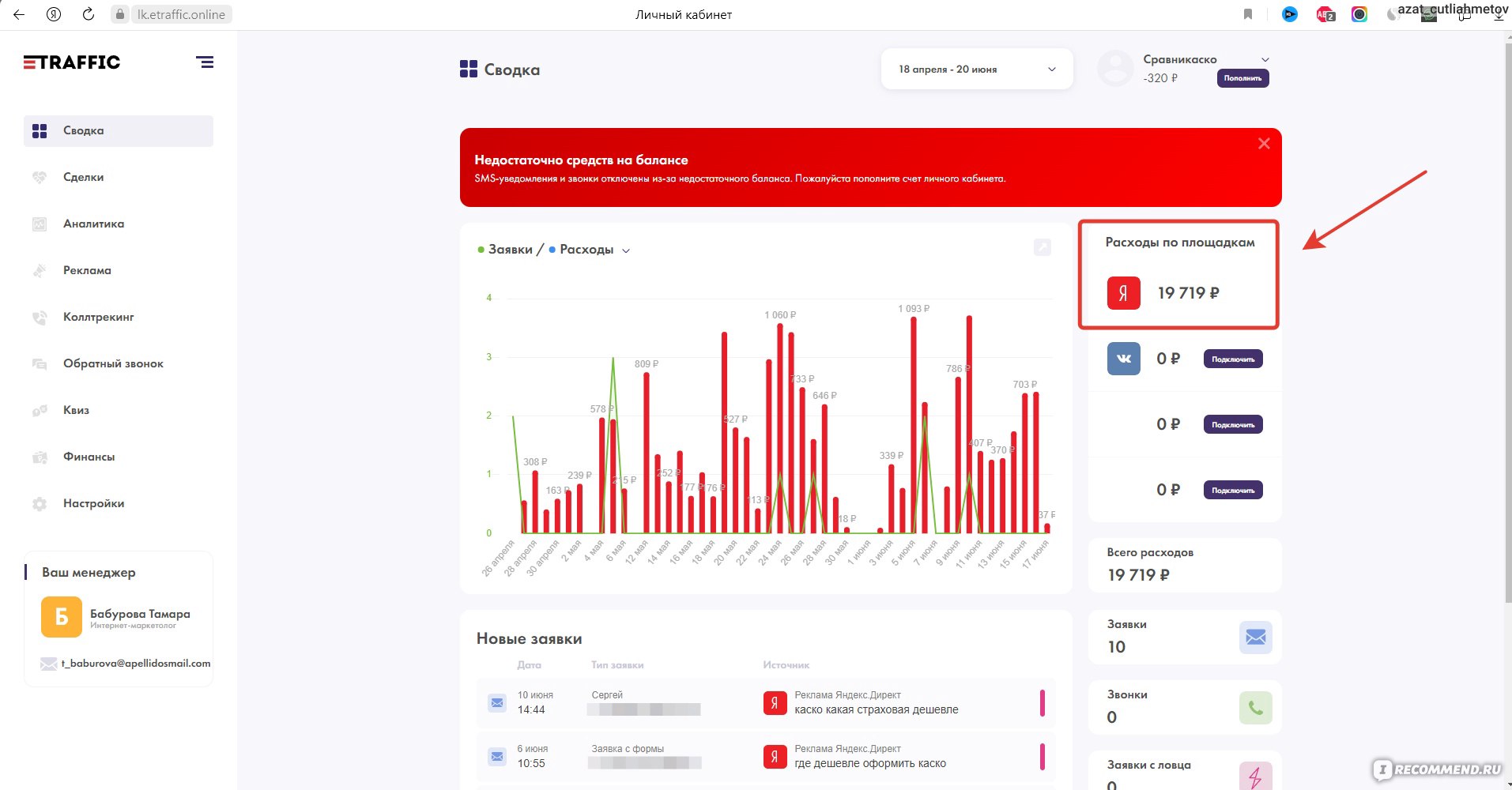Click the AdBlock extension icon
The width and height of the screenshot is (1512, 790).
click(1325, 14)
